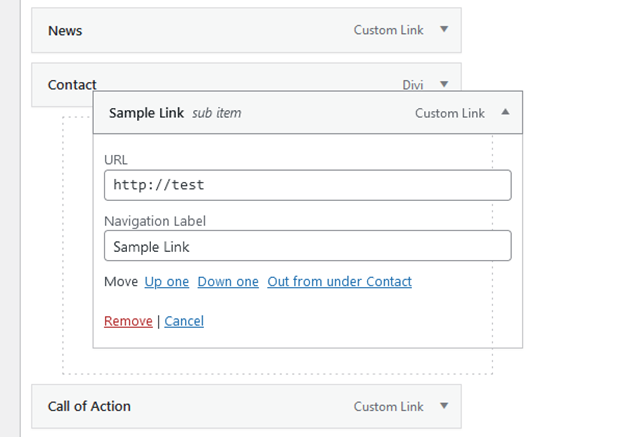
Task: Move item Up one
Action: 167,281
